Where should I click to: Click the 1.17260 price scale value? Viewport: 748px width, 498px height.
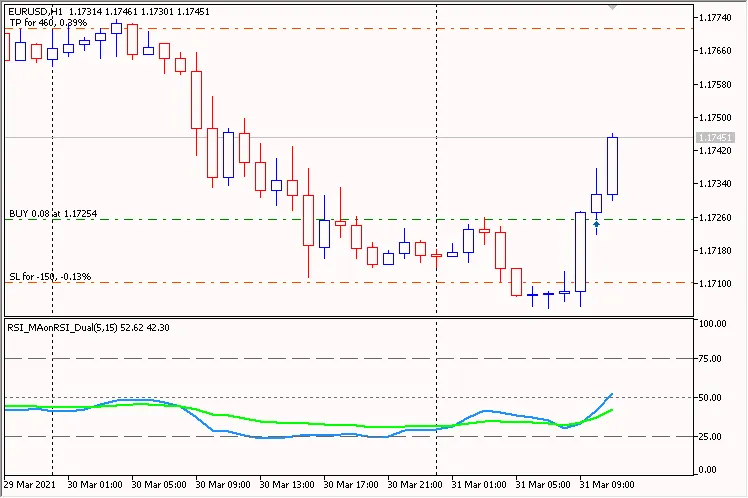click(x=715, y=218)
